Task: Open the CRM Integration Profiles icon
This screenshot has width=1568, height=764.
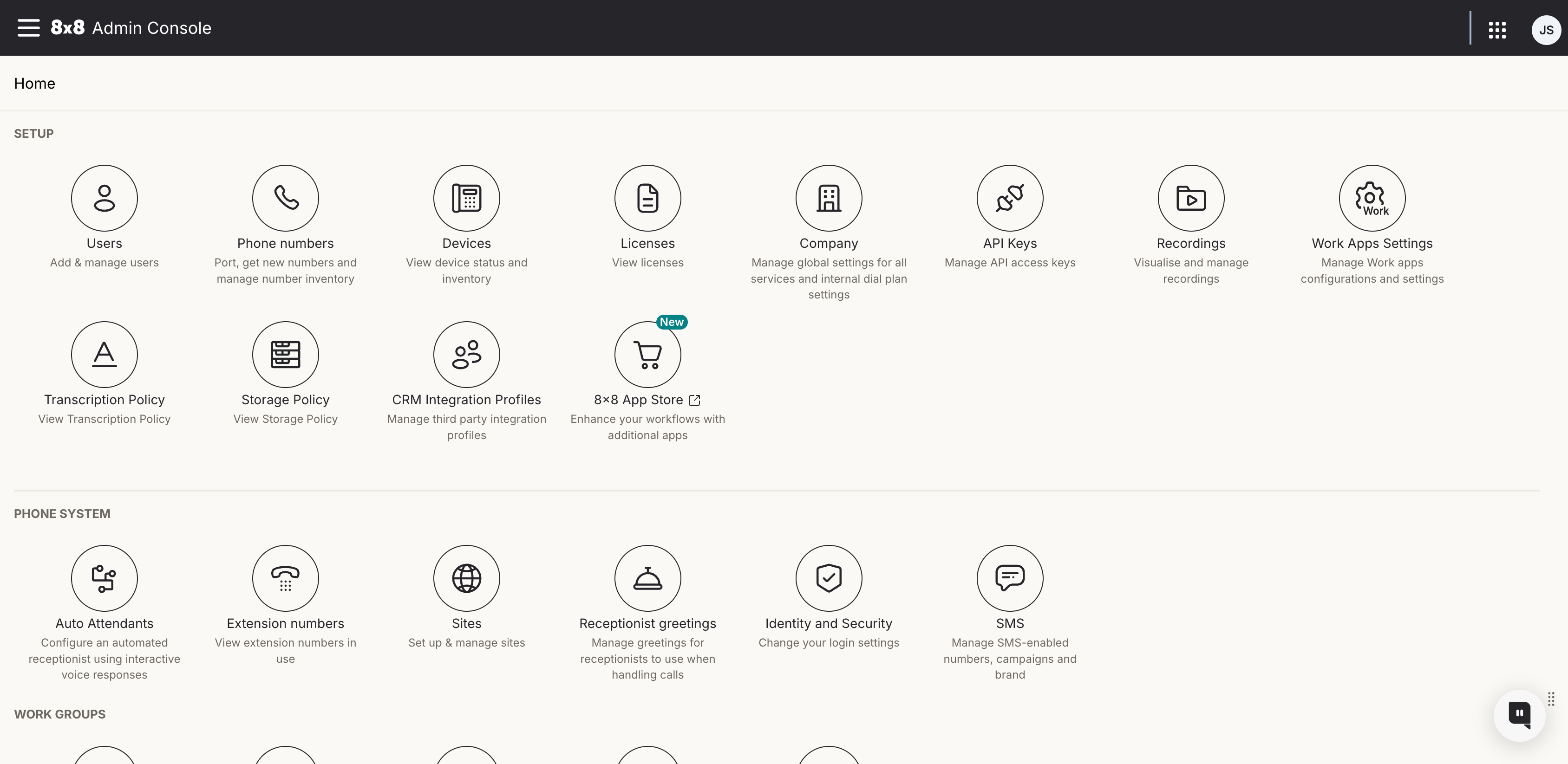Action: (466, 355)
